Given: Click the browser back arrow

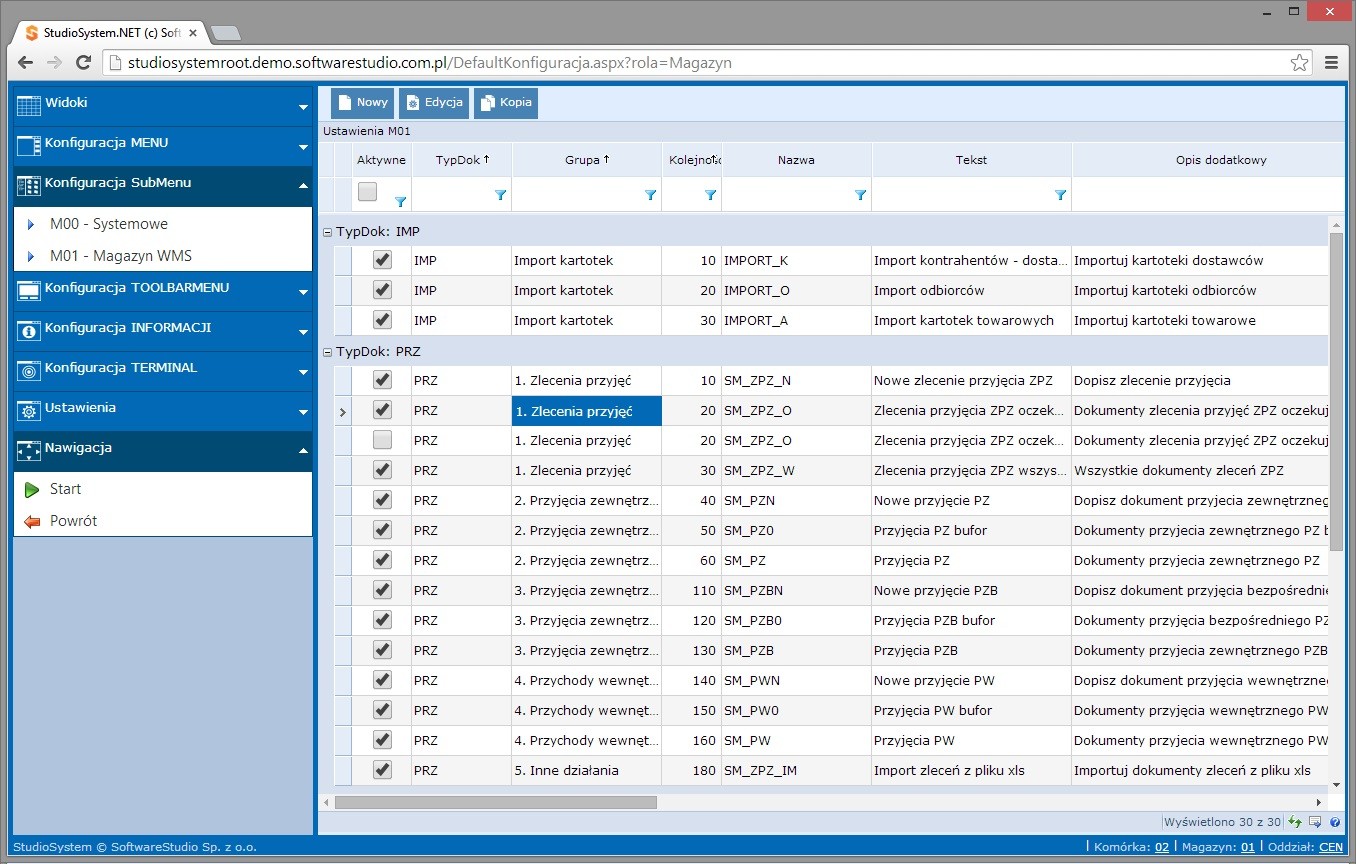Looking at the screenshot, I should pyautogui.click(x=25, y=62).
